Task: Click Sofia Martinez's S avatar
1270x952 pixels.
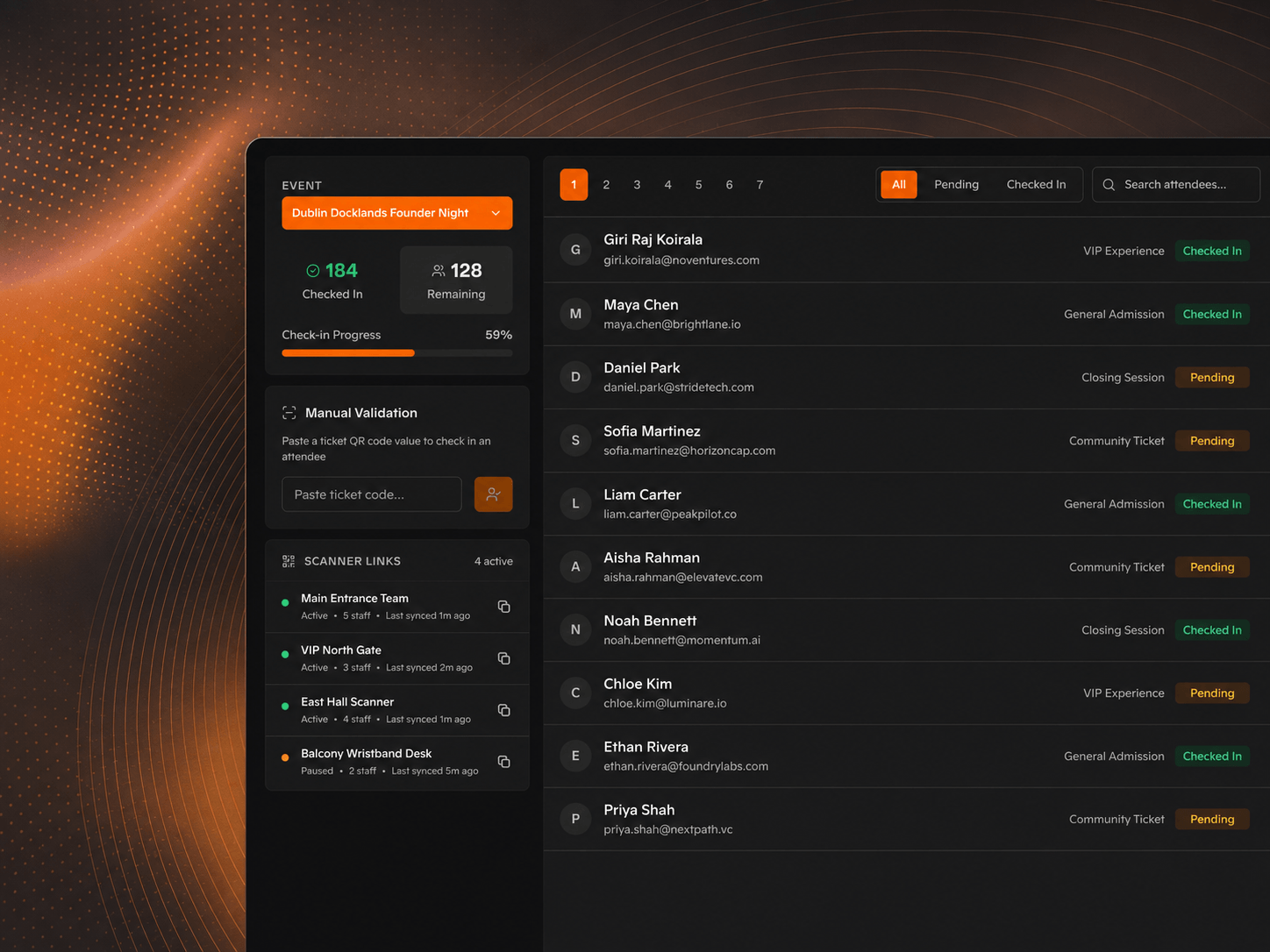Action: 575,440
